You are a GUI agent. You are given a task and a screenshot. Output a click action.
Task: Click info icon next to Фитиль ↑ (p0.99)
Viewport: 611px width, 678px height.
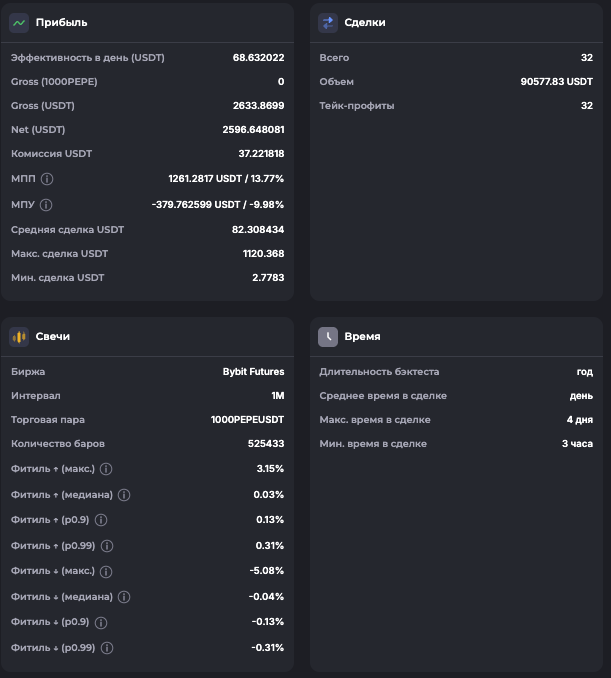pyautogui.click(x=107, y=546)
